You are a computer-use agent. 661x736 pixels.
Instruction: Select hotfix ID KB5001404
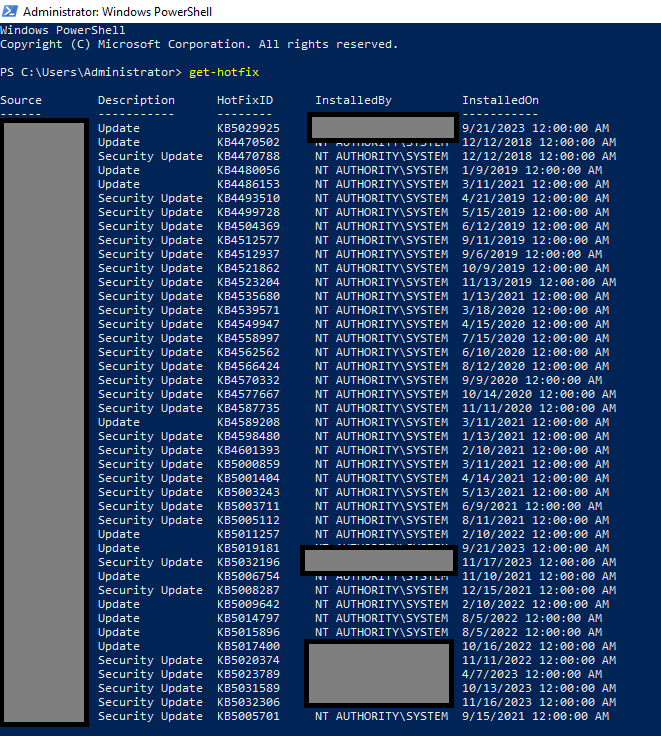coord(248,478)
